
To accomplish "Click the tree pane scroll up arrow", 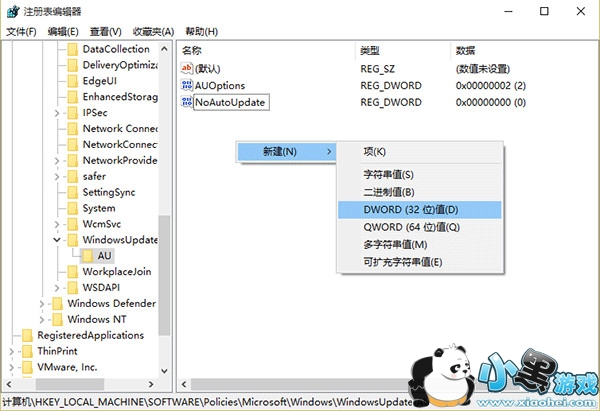I will point(165,49).
